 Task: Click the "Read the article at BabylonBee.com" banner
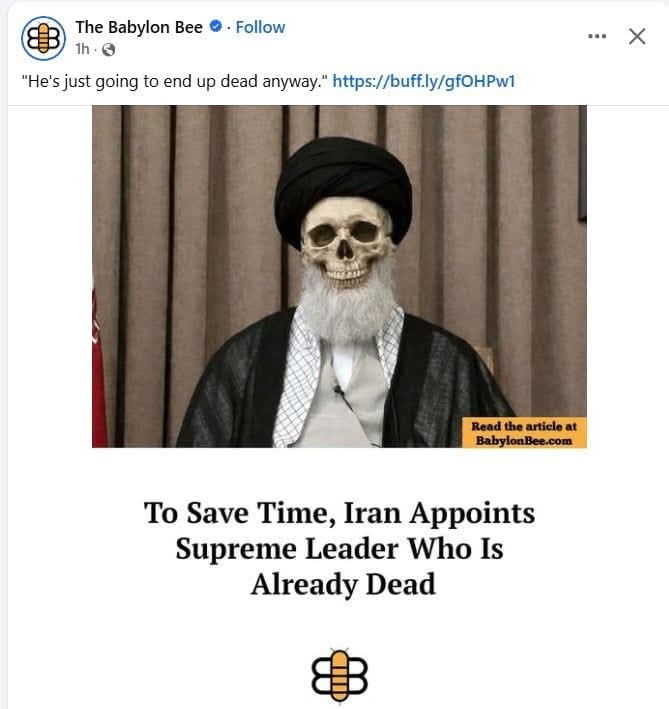pyautogui.click(x=524, y=433)
